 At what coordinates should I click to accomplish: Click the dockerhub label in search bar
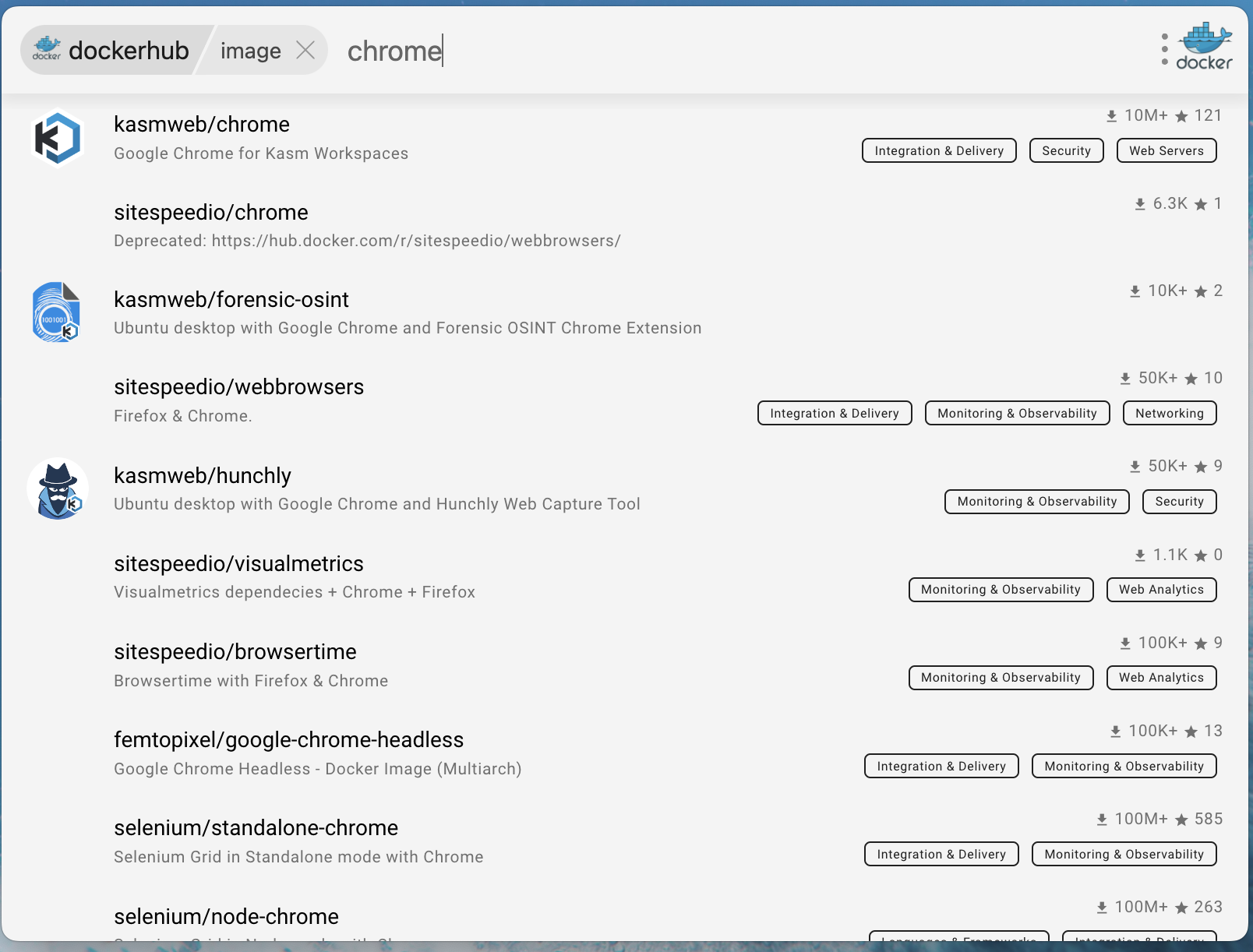(x=129, y=51)
